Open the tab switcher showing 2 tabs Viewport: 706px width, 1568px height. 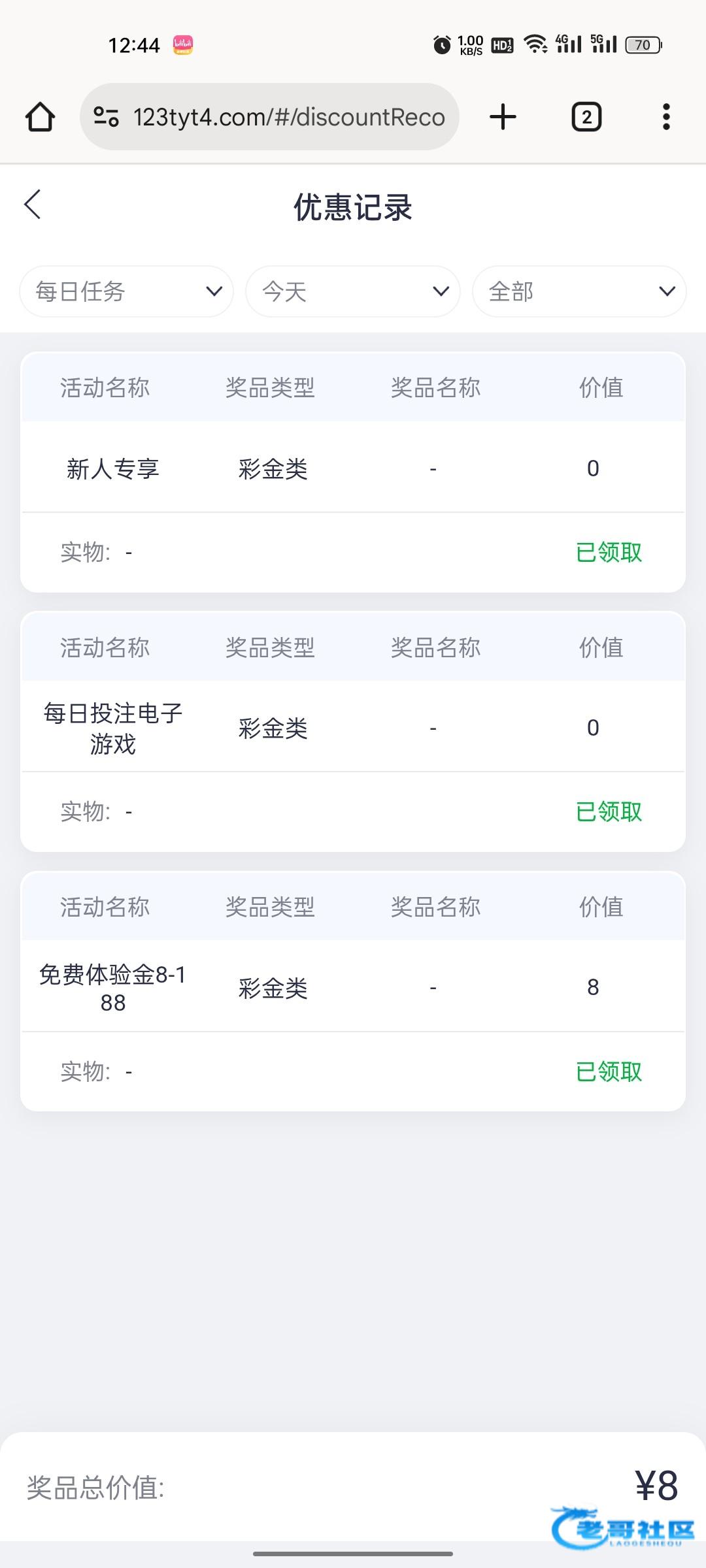pyautogui.click(x=586, y=118)
